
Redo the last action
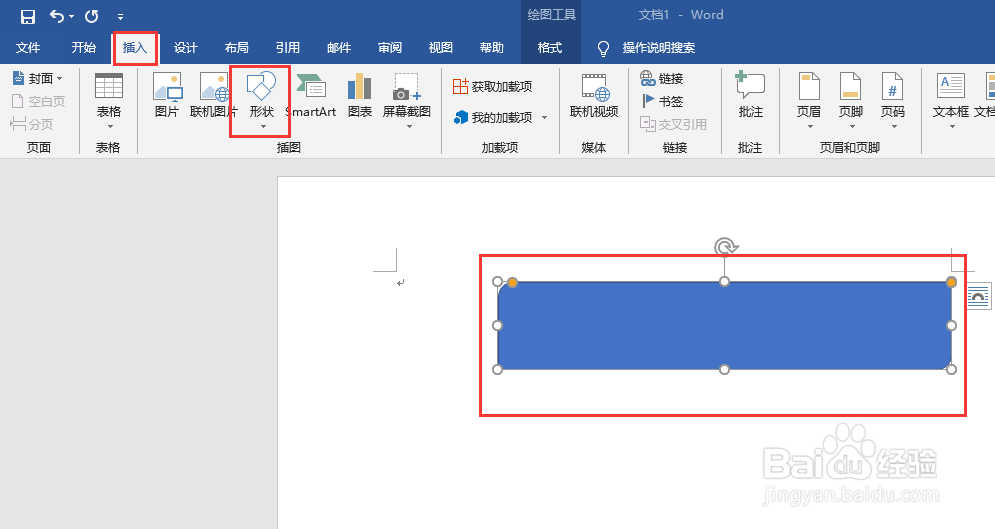click(x=92, y=16)
